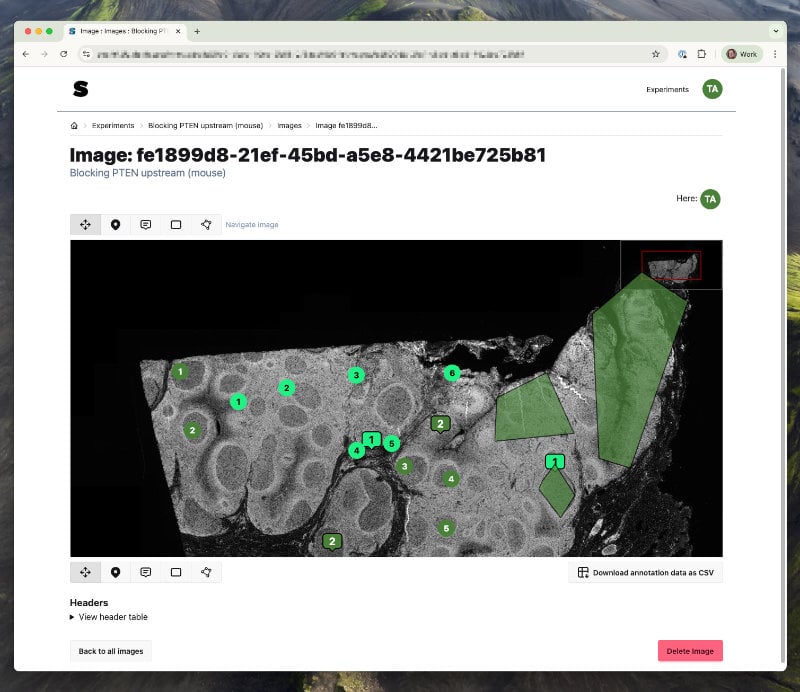Select the pan tool in the top toolbar
This screenshot has width=800, height=692.
(x=85, y=224)
